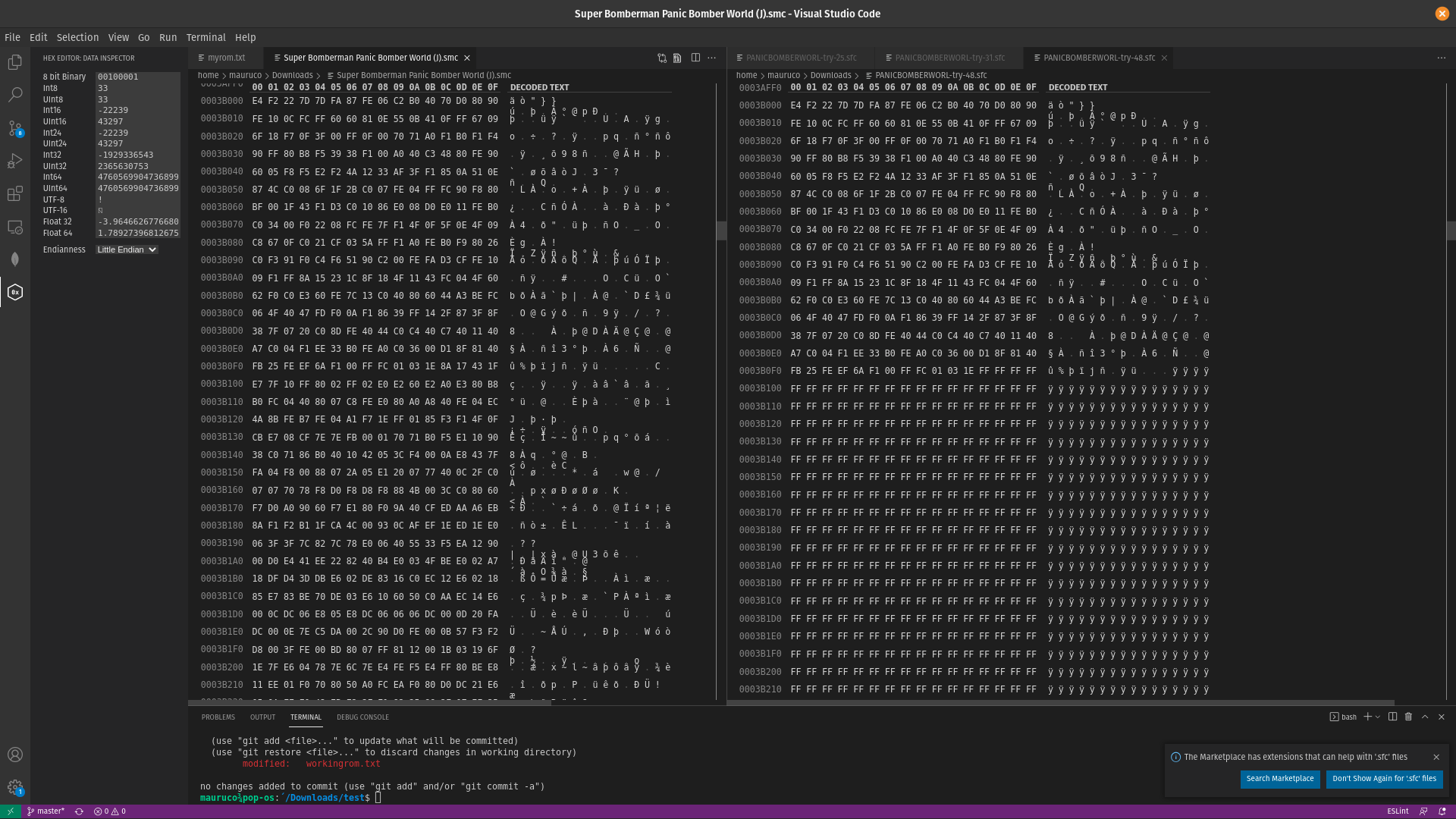
Task: Click Don't Show Again for '.sfc' files
Action: point(1384,779)
